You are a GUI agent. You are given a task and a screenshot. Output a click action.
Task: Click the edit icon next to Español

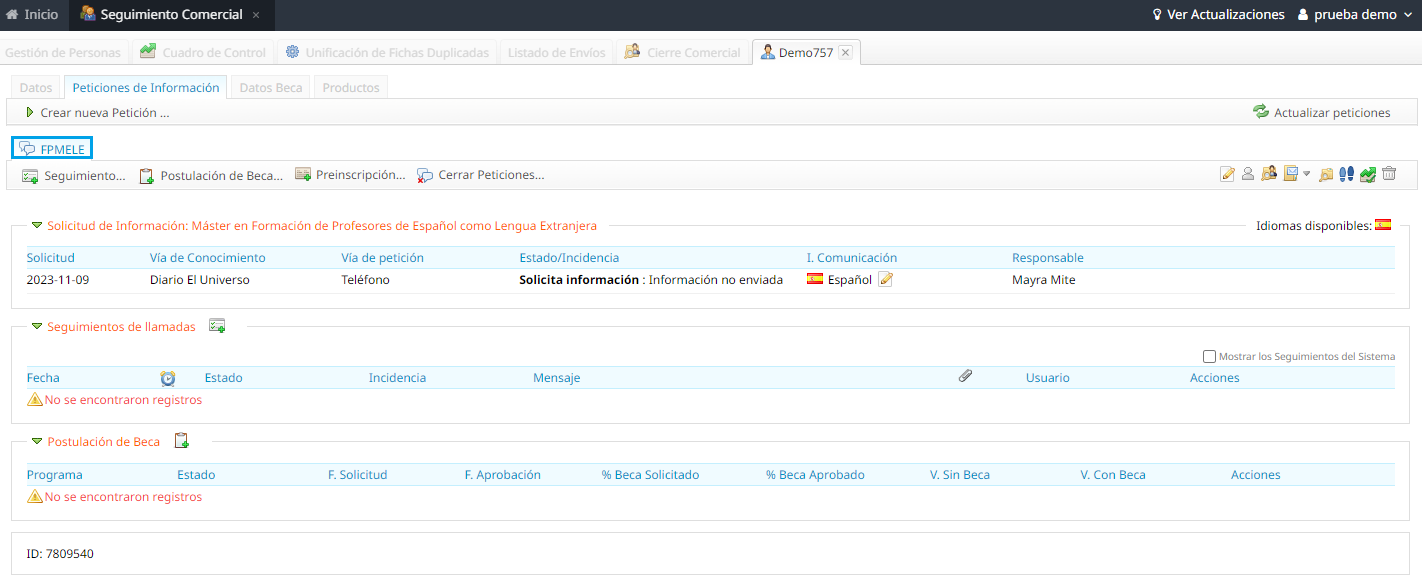point(885,280)
